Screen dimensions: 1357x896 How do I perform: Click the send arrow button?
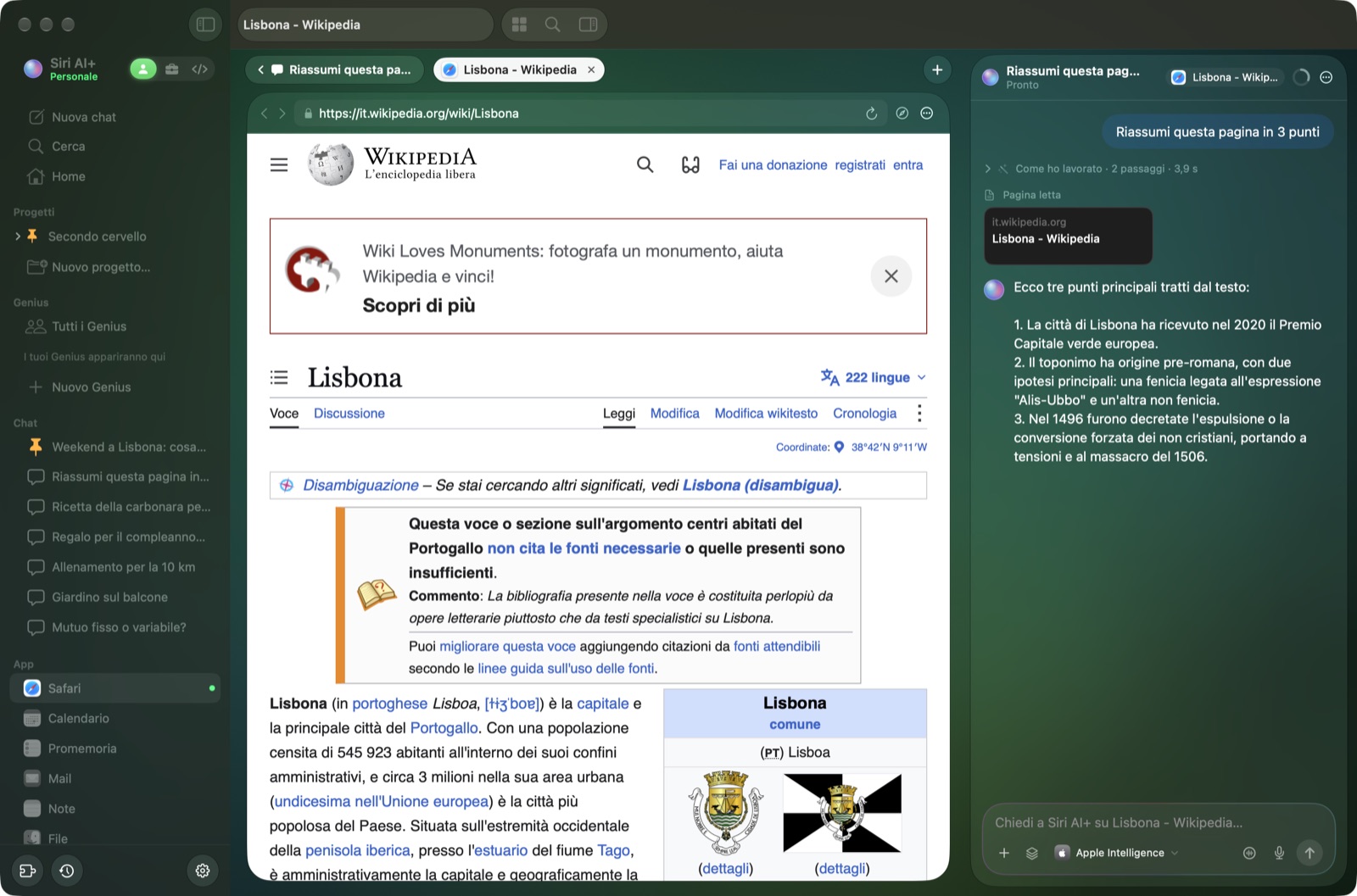[1310, 854]
